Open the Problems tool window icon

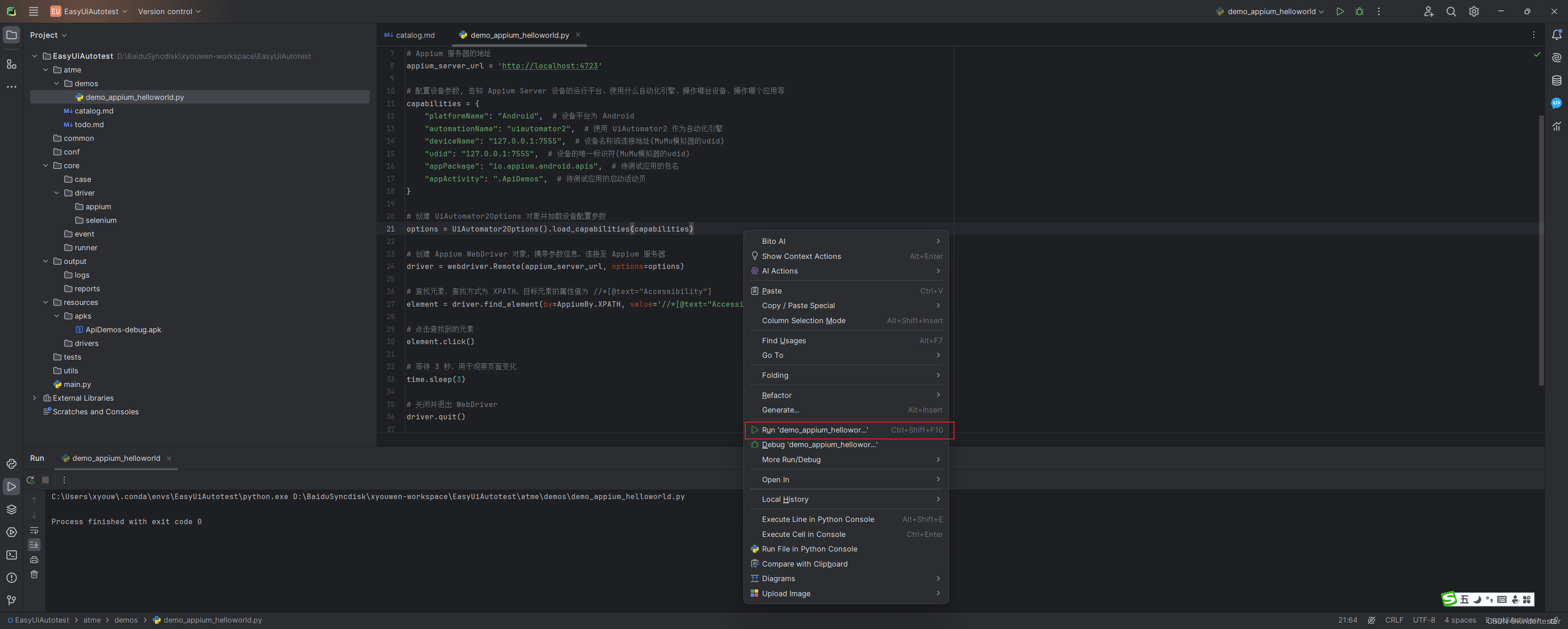coord(11,578)
